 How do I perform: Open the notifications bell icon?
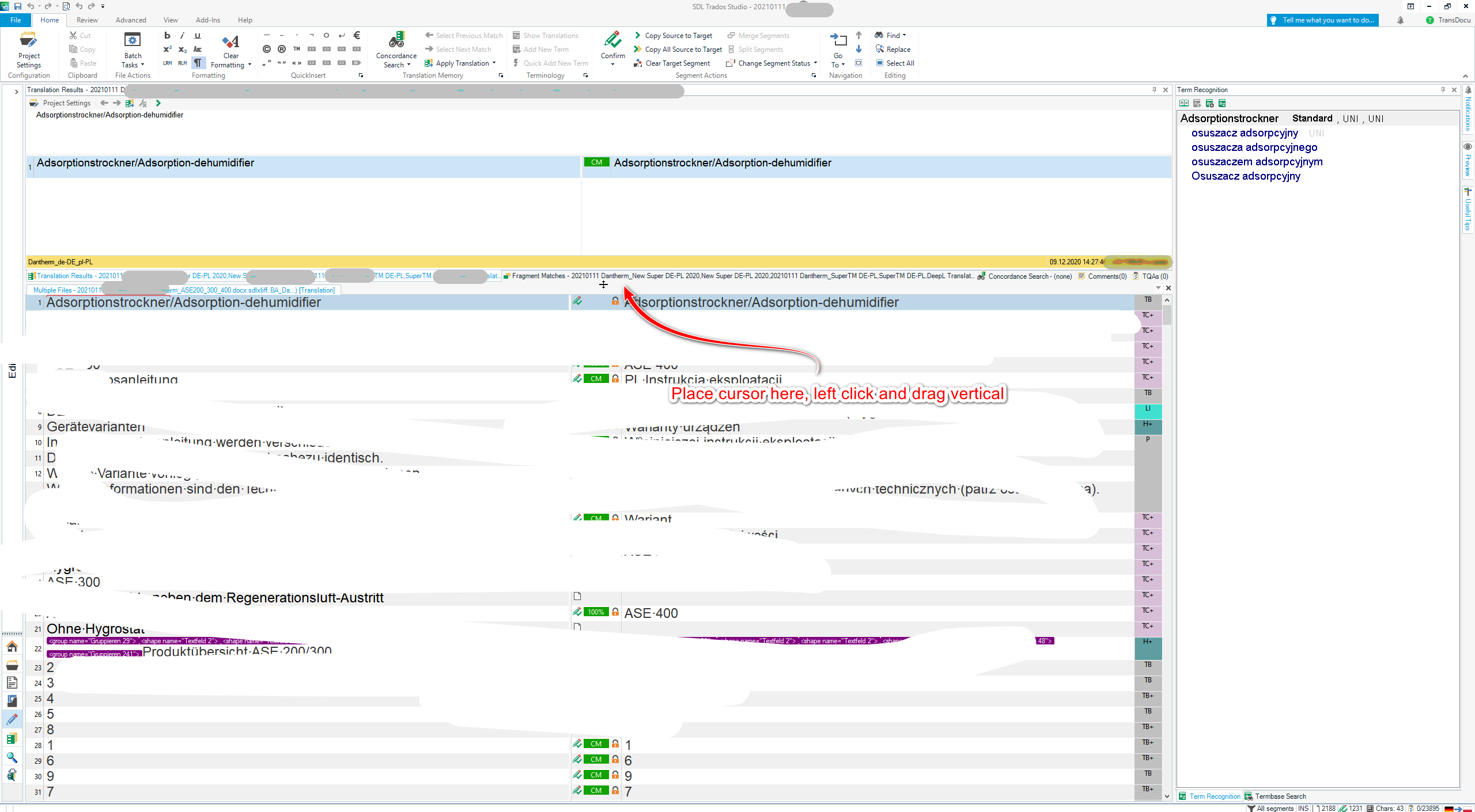tap(1400, 20)
